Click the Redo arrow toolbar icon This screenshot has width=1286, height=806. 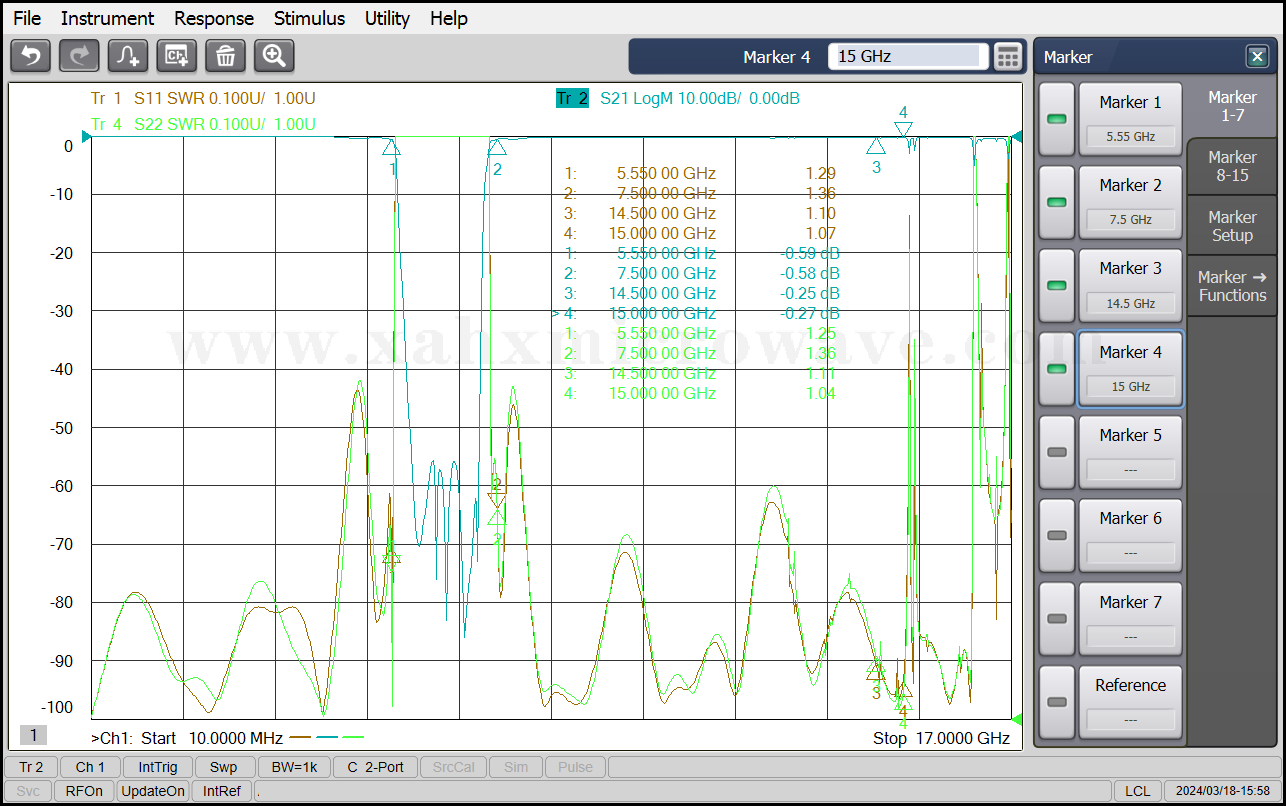click(x=79, y=56)
